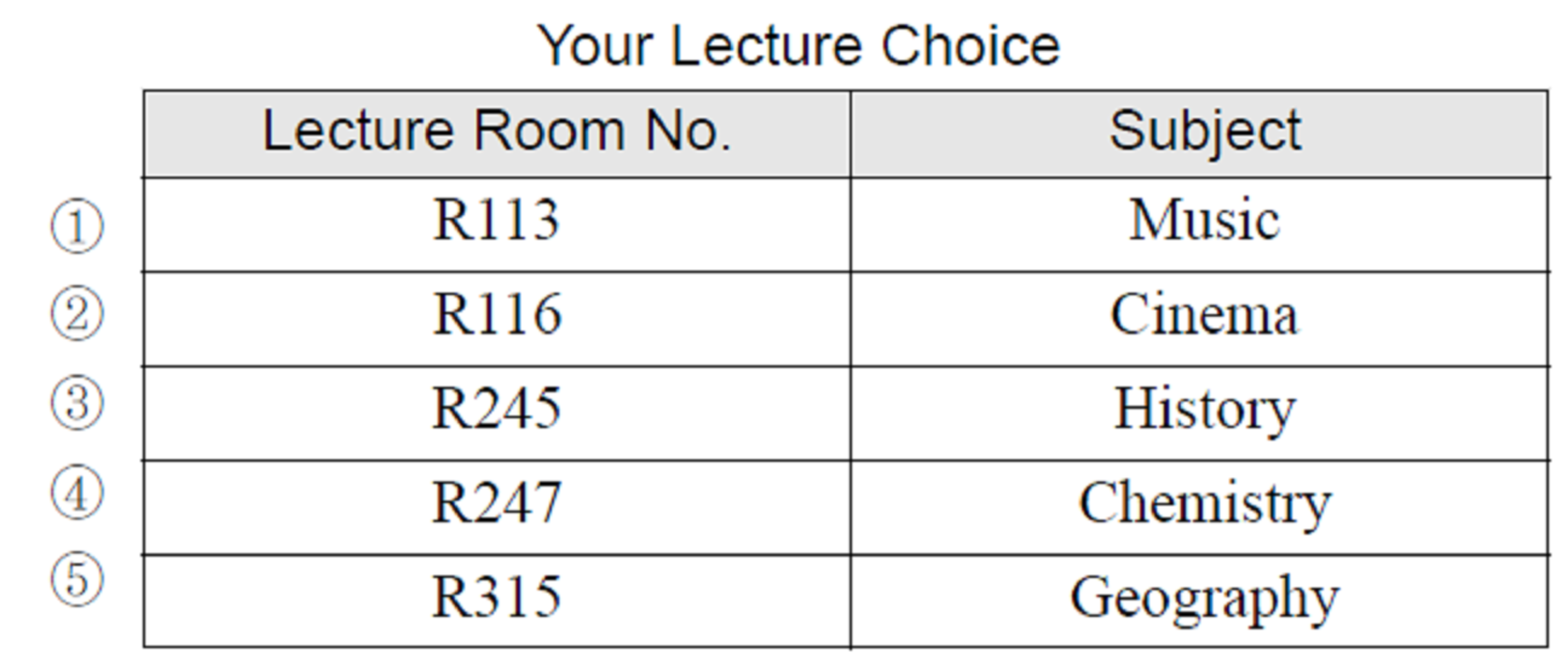This screenshot has height=665, width=1568.
Task: Select circled option number 3
Action: pos(77,402)
